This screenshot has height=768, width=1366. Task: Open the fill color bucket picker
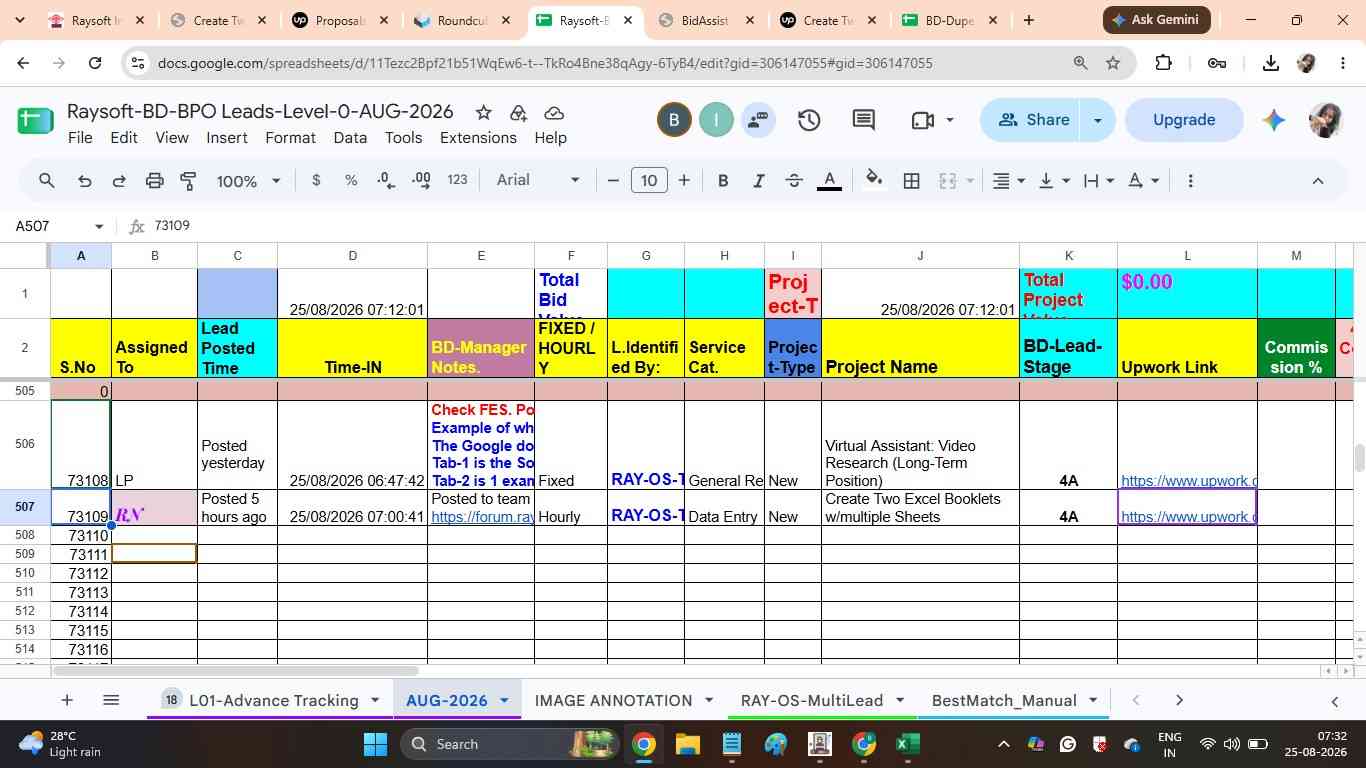pyautogui.click(x=874, y=181)
